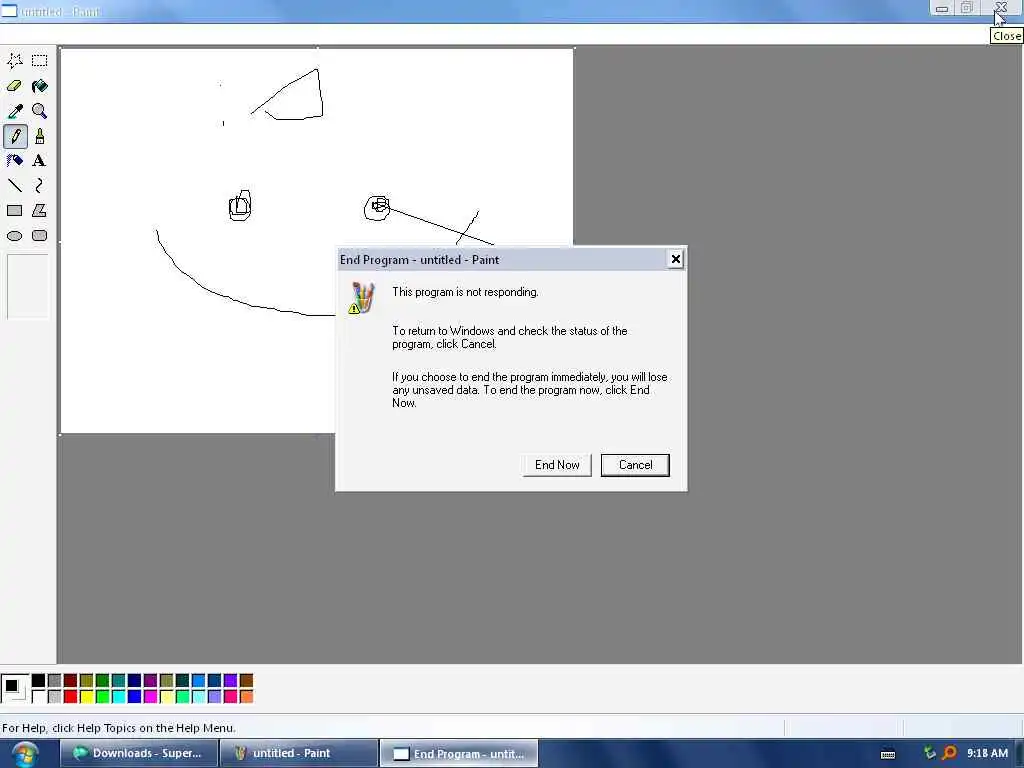
Task: Switch to Downloads - Super... taskbar item
Action: tap(139, 753)
